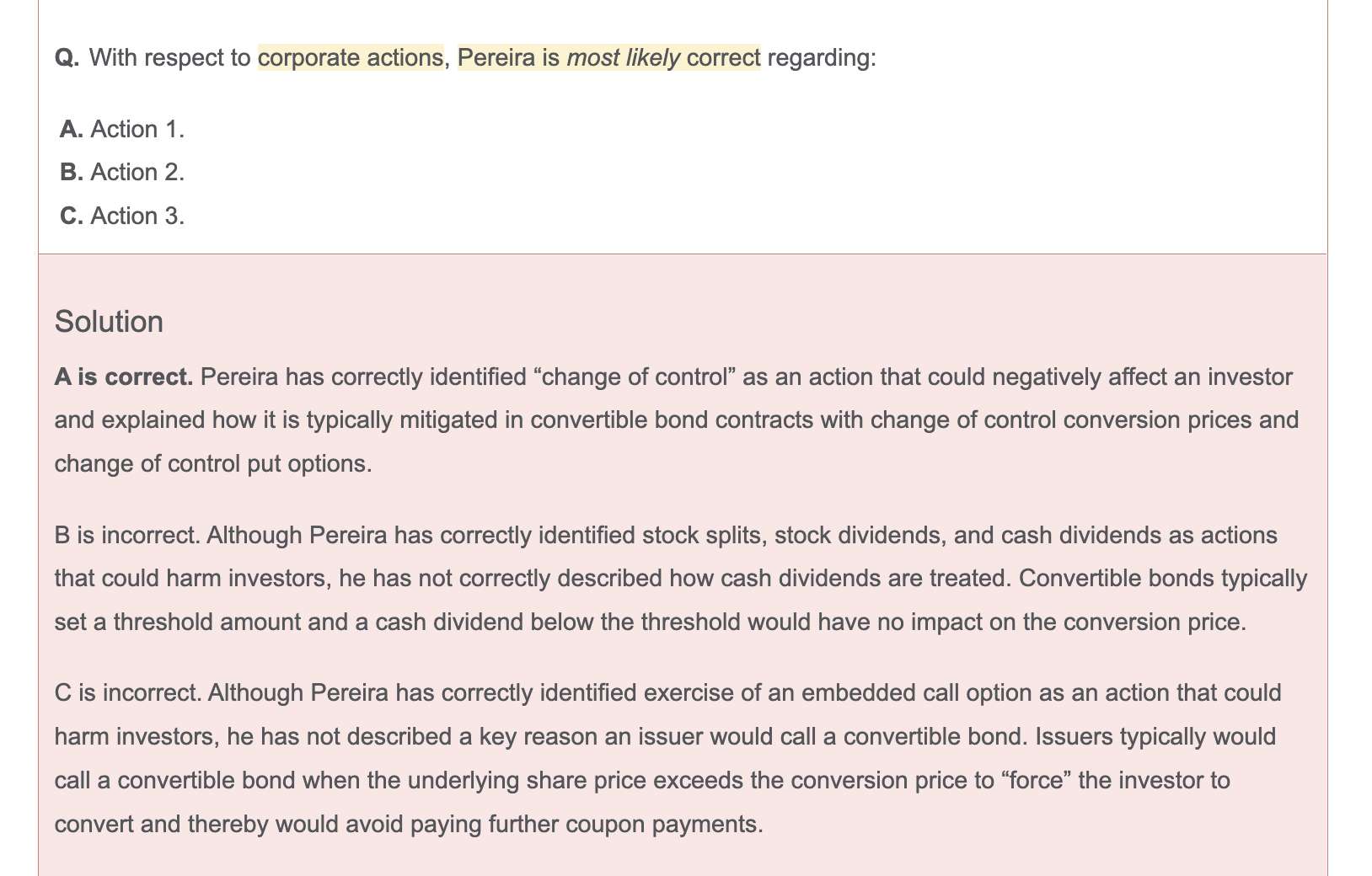
Task: Click the 'C is incorrect.' explanation paragraph
Action: coord(667,758)
